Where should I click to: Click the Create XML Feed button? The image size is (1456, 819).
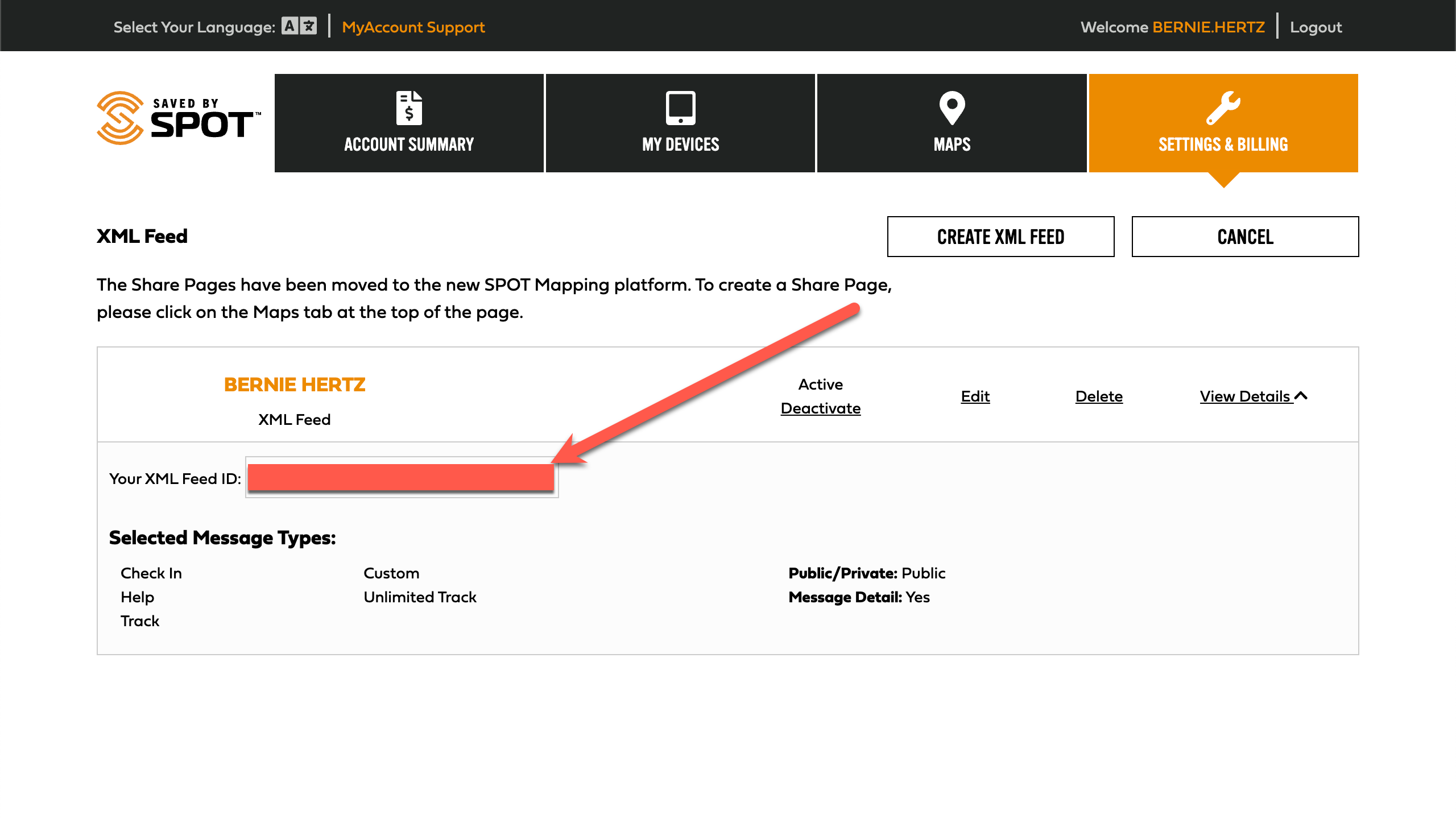[1000, 237]
